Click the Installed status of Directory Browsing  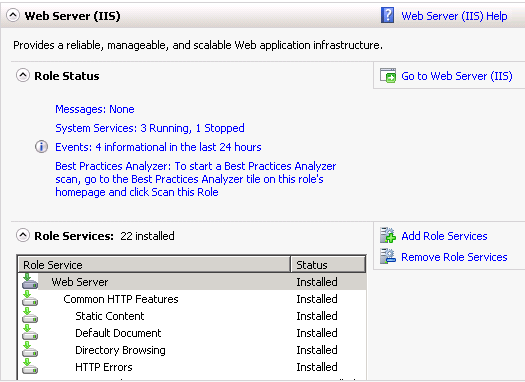point(317,350)
